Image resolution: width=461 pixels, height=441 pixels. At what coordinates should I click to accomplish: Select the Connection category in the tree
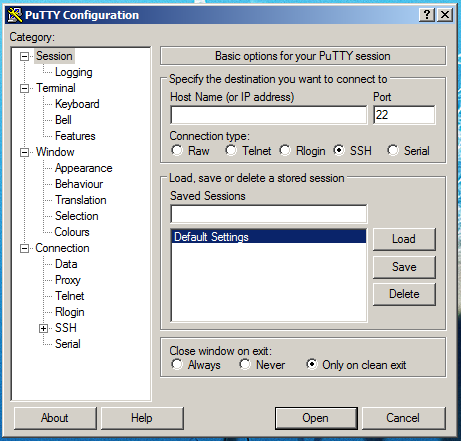click(62, 248)
